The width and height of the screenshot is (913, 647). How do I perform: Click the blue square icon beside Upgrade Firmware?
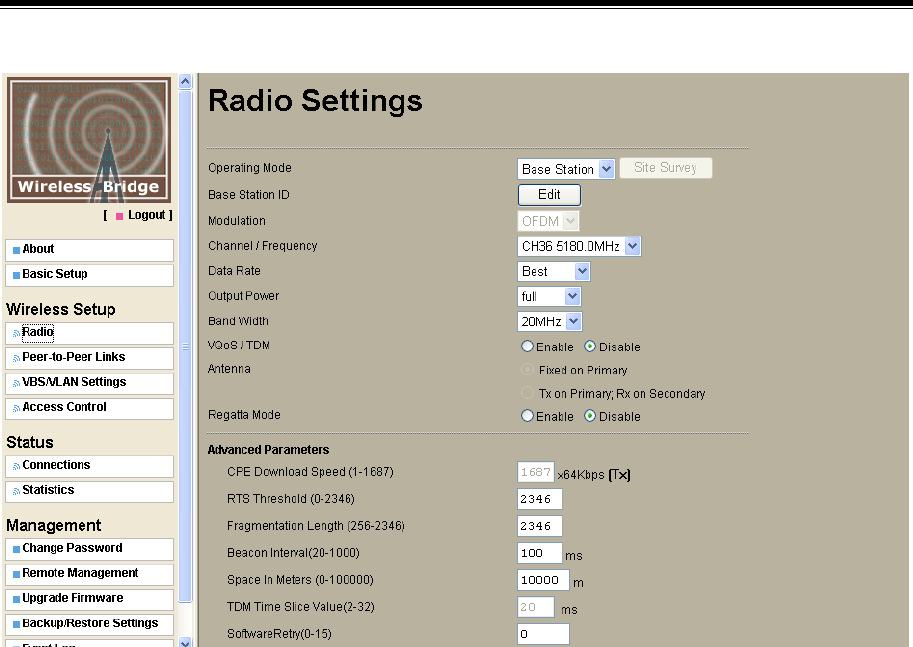pos(16,600)
